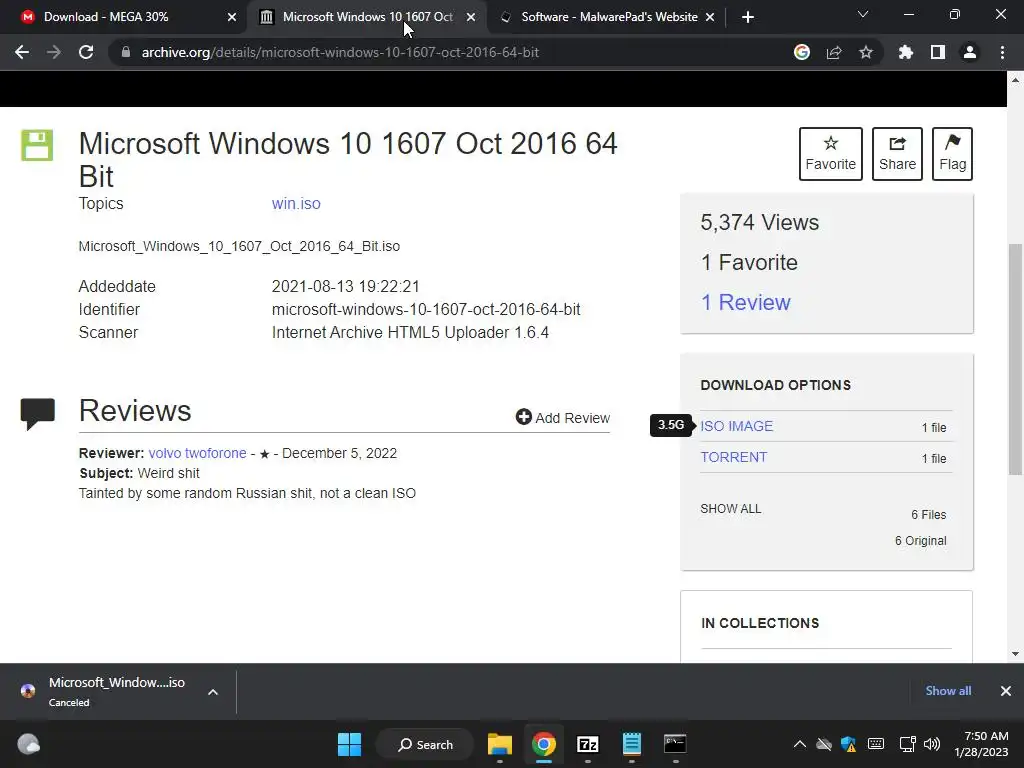Viewport: 1024px width, 768px height.
Task: Open the Google icon in the address bar
Action: point(802,52)
